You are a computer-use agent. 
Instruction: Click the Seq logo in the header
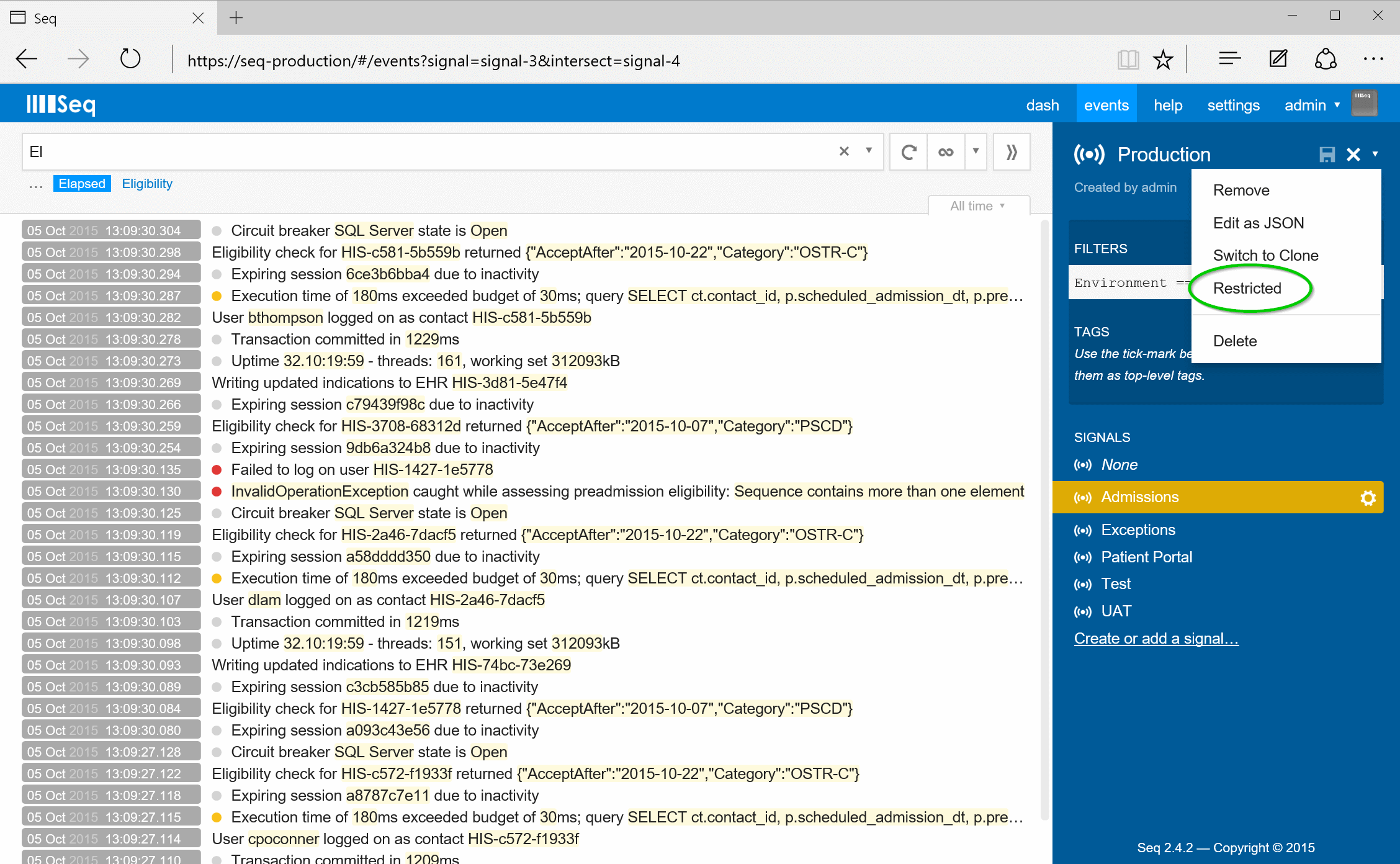pyautogui.click(x=61, y=104)
